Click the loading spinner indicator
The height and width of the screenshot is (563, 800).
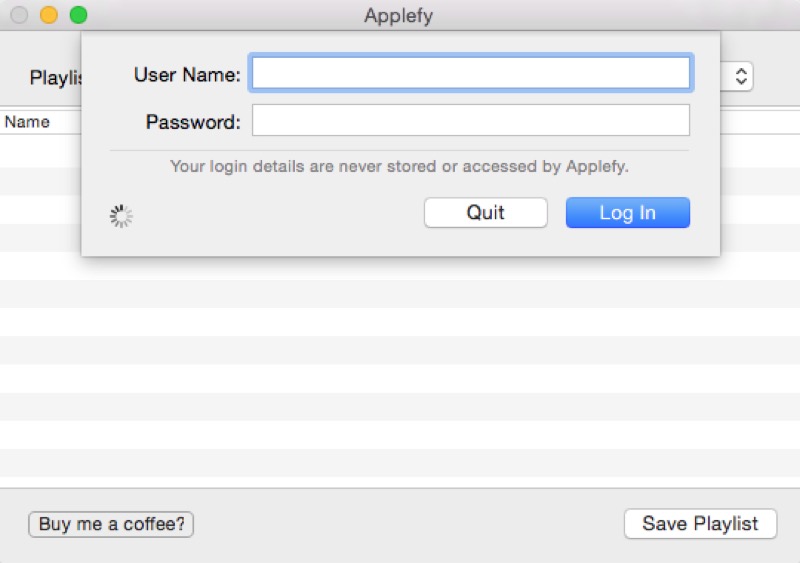[x=121, y=216]
